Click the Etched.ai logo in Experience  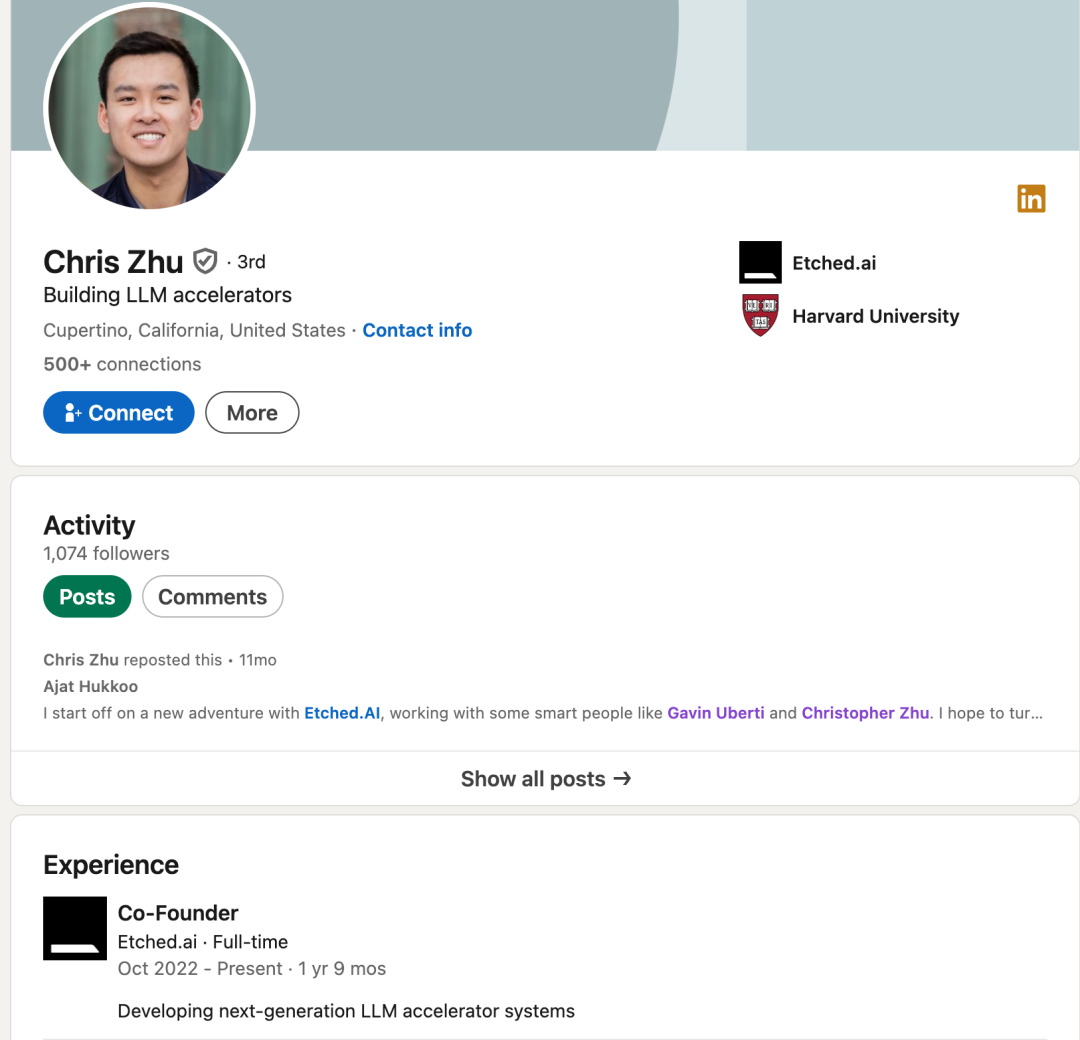click(75, 928)
